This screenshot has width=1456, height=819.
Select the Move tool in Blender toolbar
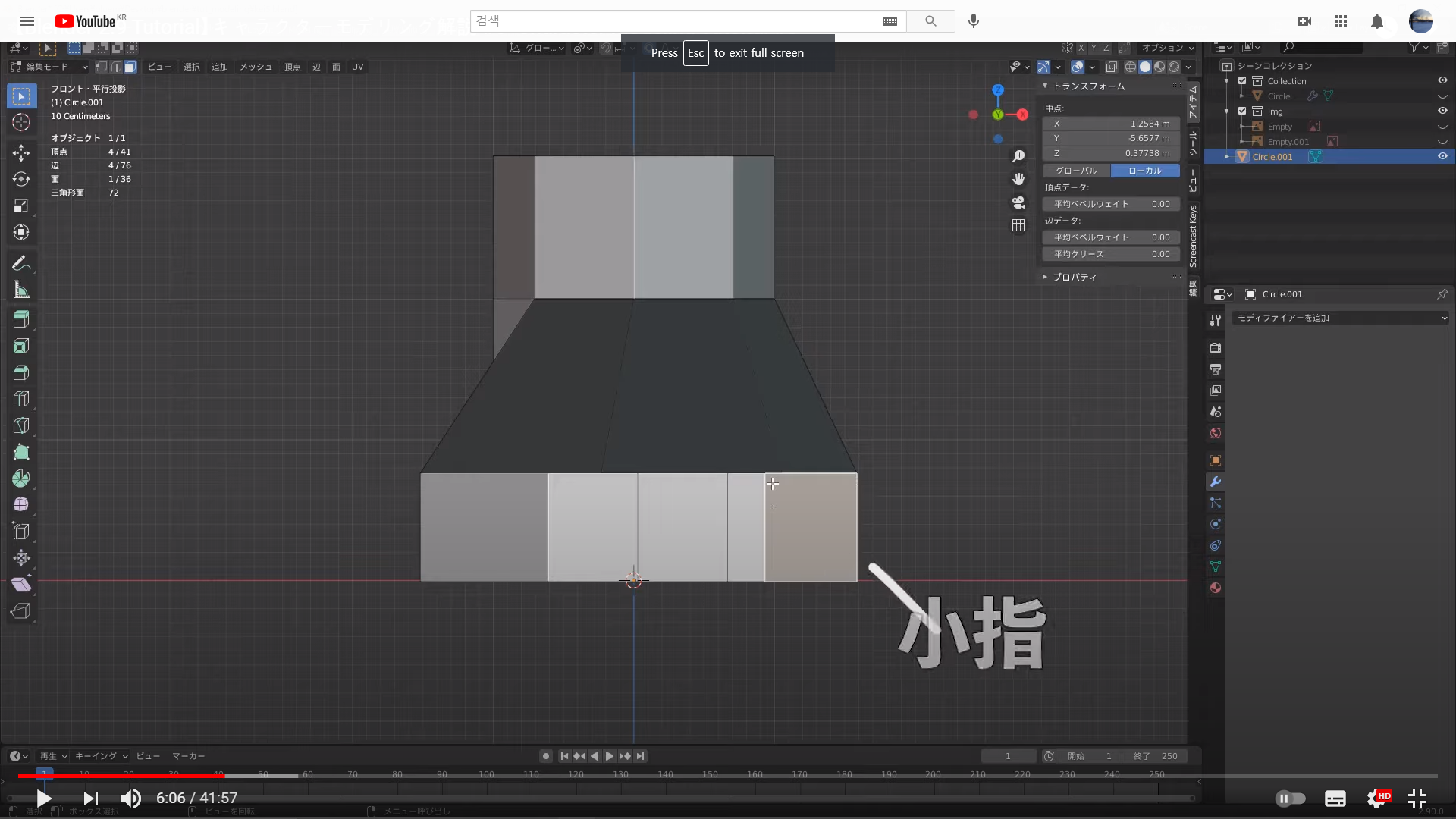coord(21,152)
